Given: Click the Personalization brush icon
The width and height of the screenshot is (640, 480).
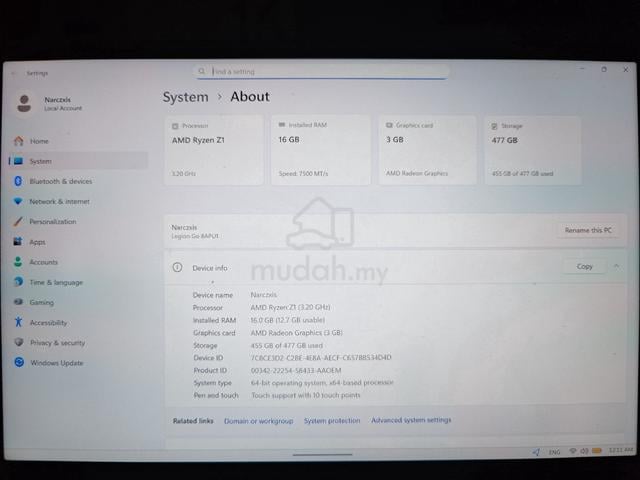Looking at the screenshot, I should click(x=18, y=221).
